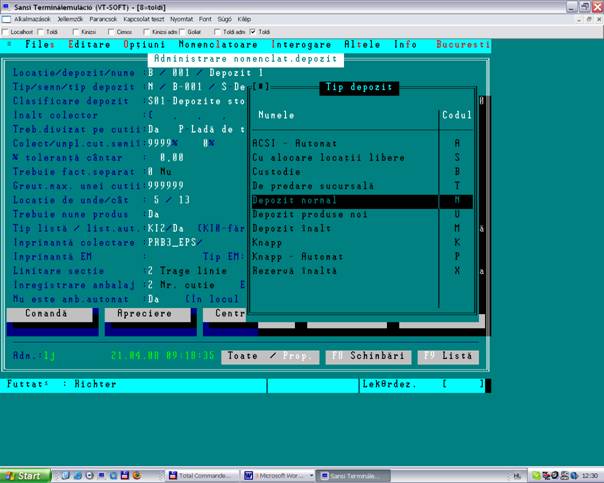
Task: Enable the Kinizsi checkbox
Action: (x=76, y=31)
